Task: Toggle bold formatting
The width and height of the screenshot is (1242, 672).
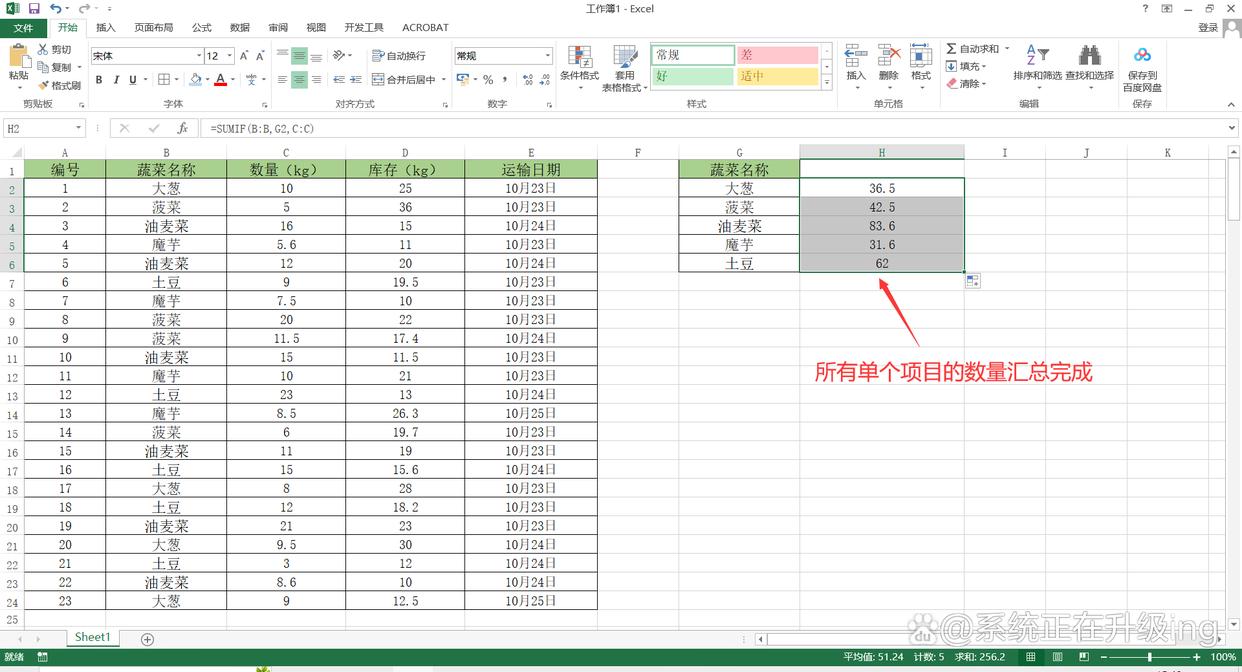Action: click(x=99, y=80)
